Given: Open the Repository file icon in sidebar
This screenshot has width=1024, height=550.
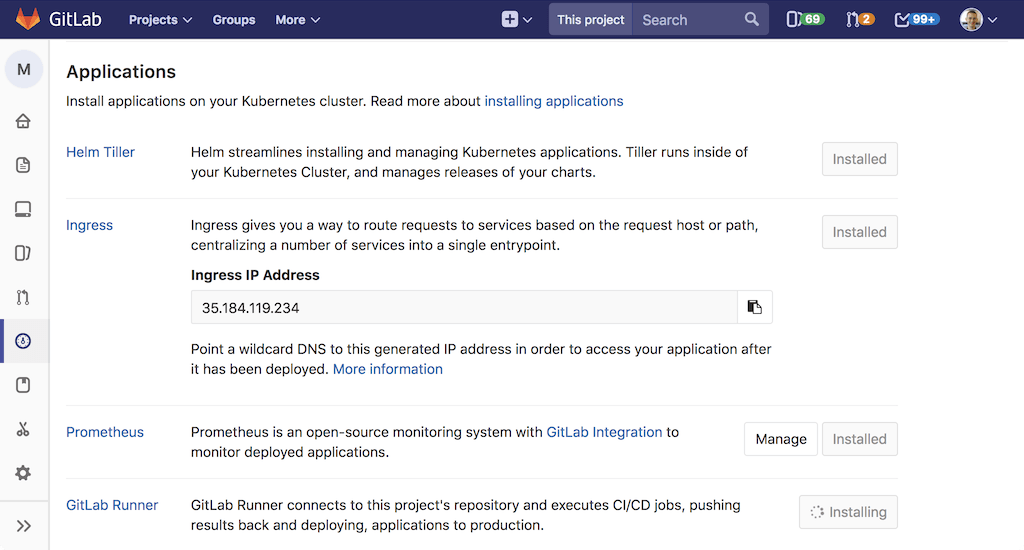Looking at the screenshot, I should click(23, 165).
